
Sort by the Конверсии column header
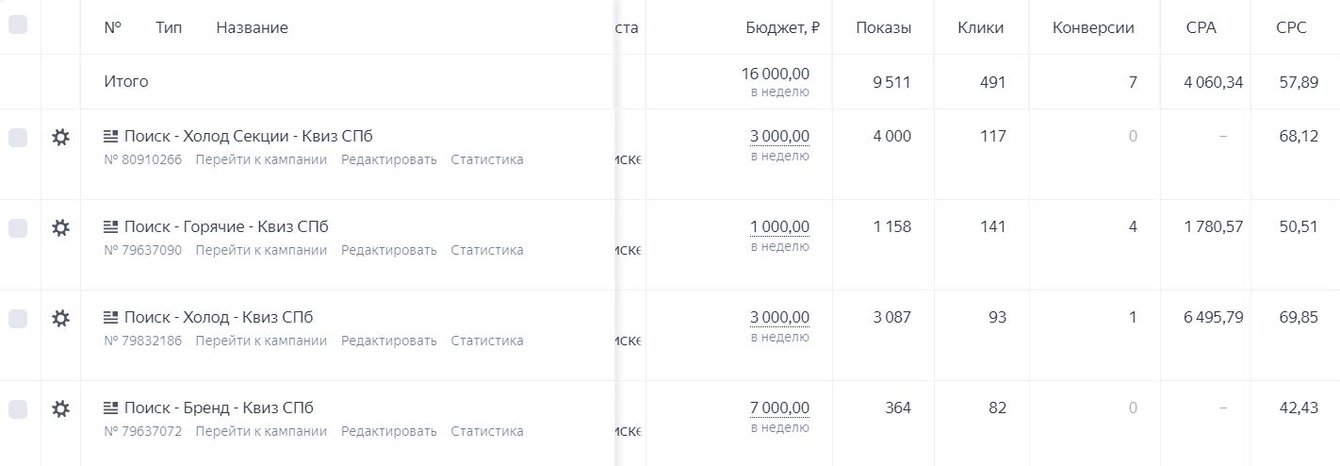tap(1093, 28)
